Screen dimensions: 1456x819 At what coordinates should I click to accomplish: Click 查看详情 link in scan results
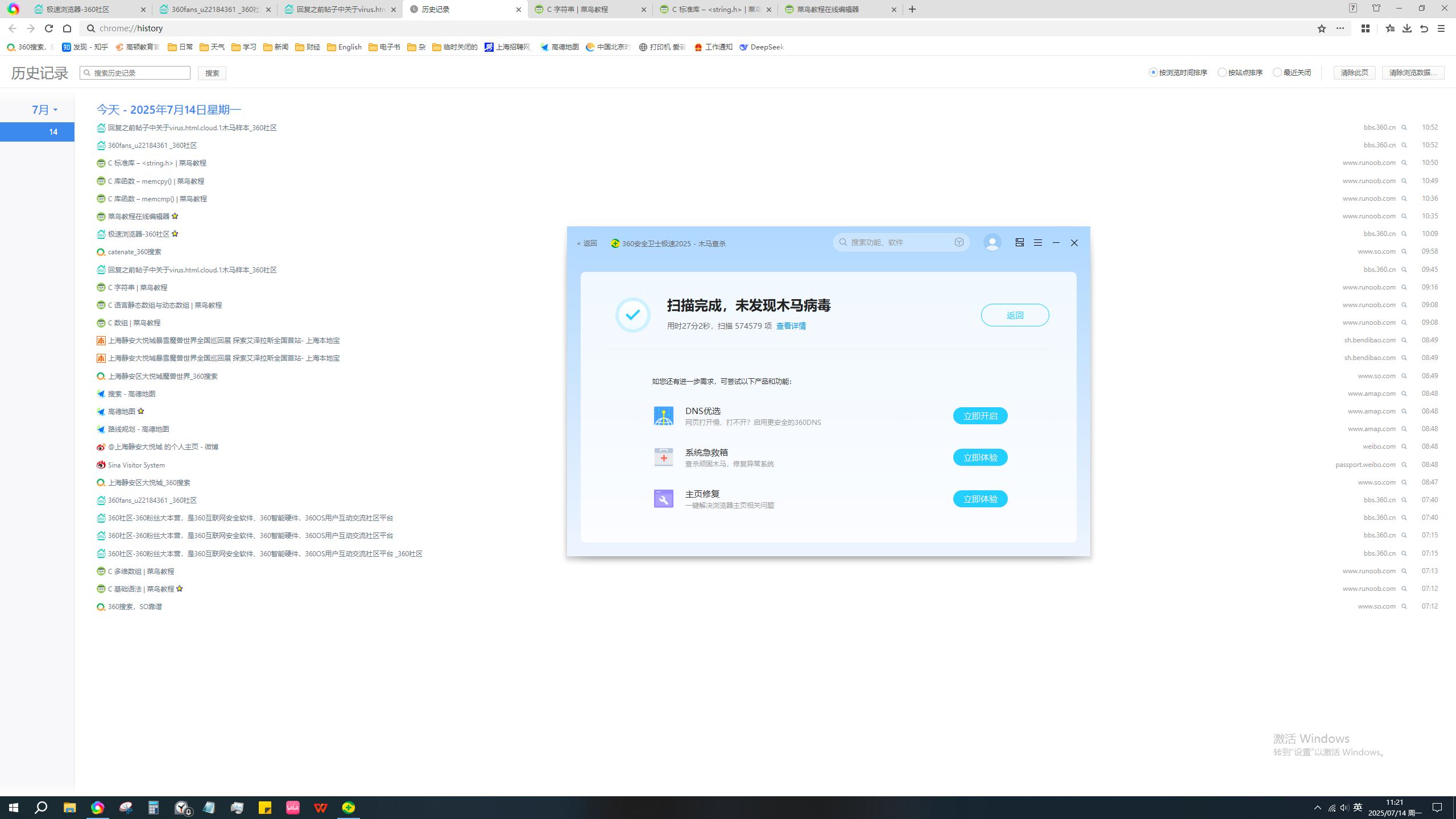(x=791, y=326)
